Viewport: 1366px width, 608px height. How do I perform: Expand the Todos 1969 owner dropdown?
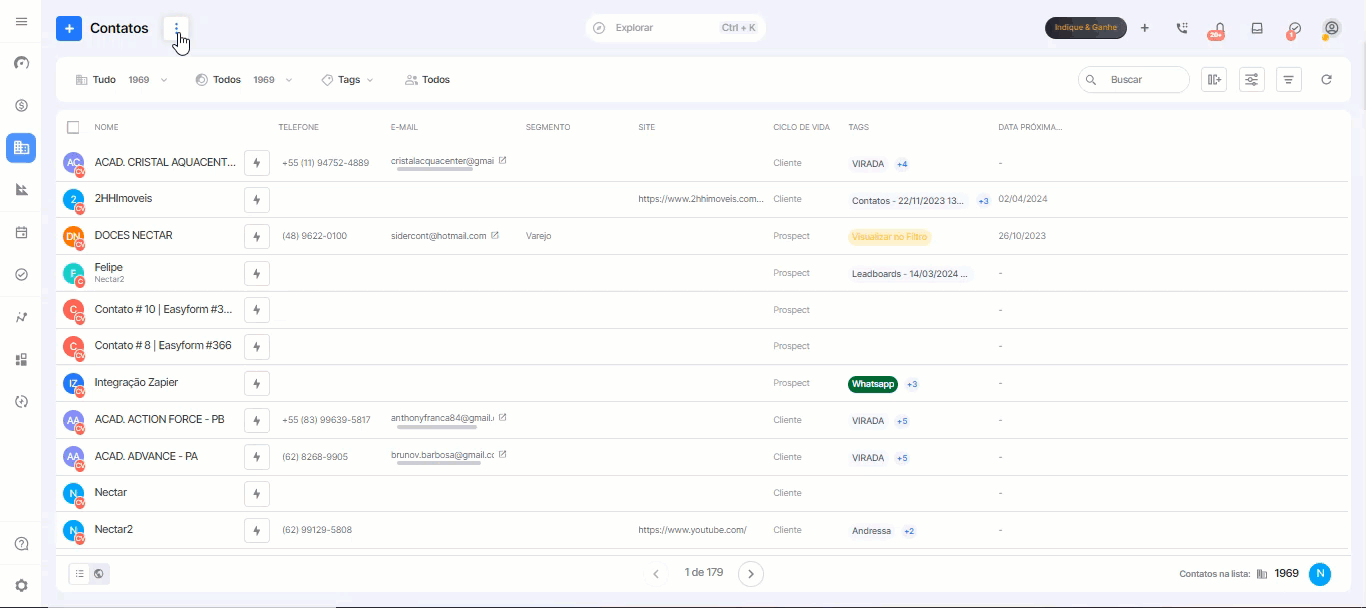tap(244, 79)
